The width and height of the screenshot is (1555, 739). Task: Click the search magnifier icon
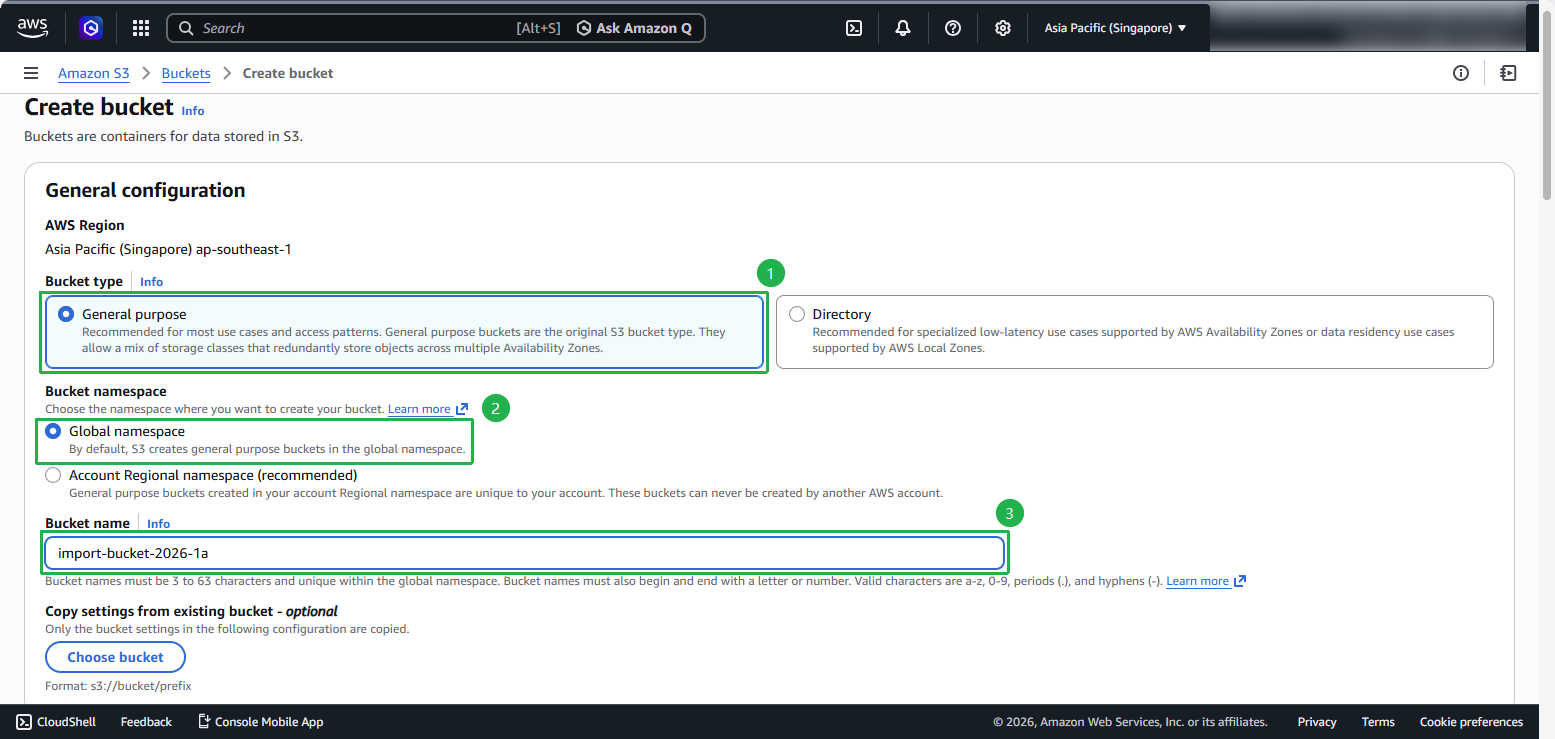(x=186, y=28)
